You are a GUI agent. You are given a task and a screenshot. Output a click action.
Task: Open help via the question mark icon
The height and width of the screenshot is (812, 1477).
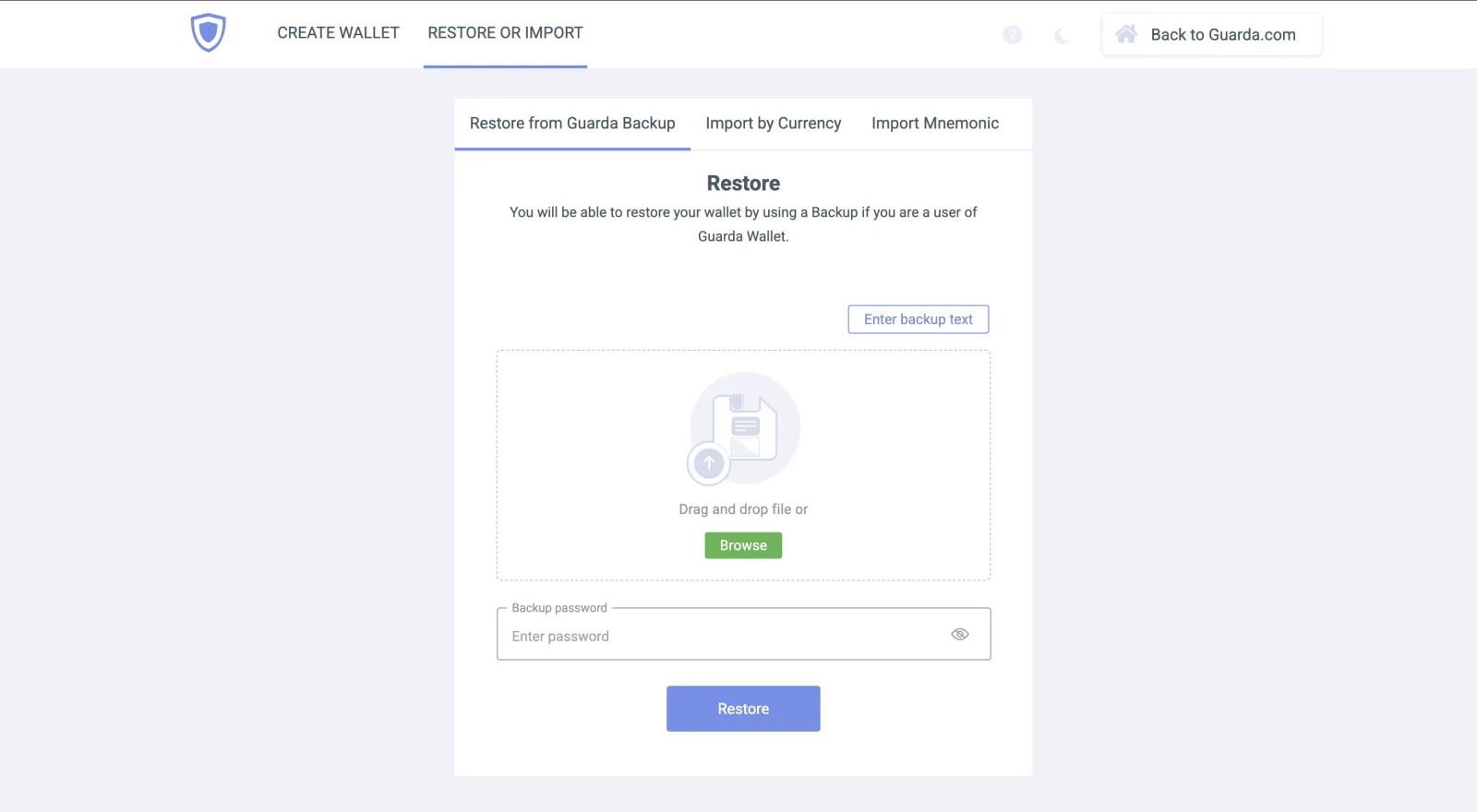click(x=1012, y=35)
